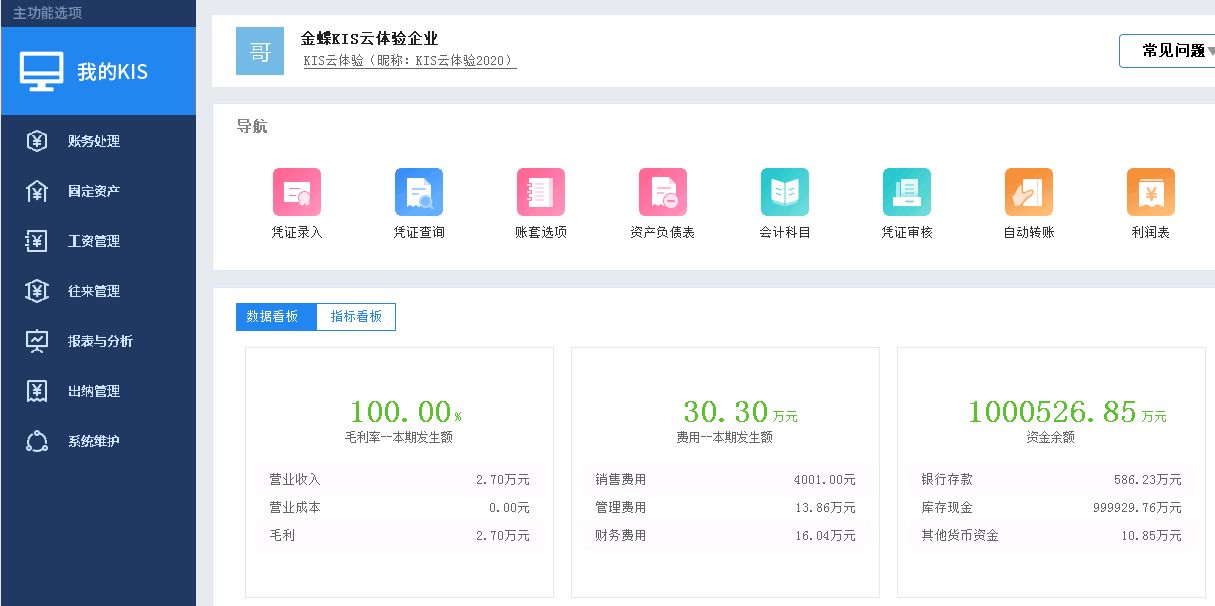Screen dimensions: 1215x606
Task: Open the 凭证录入 voucher entry icon
Action: [x=297, y=192]
